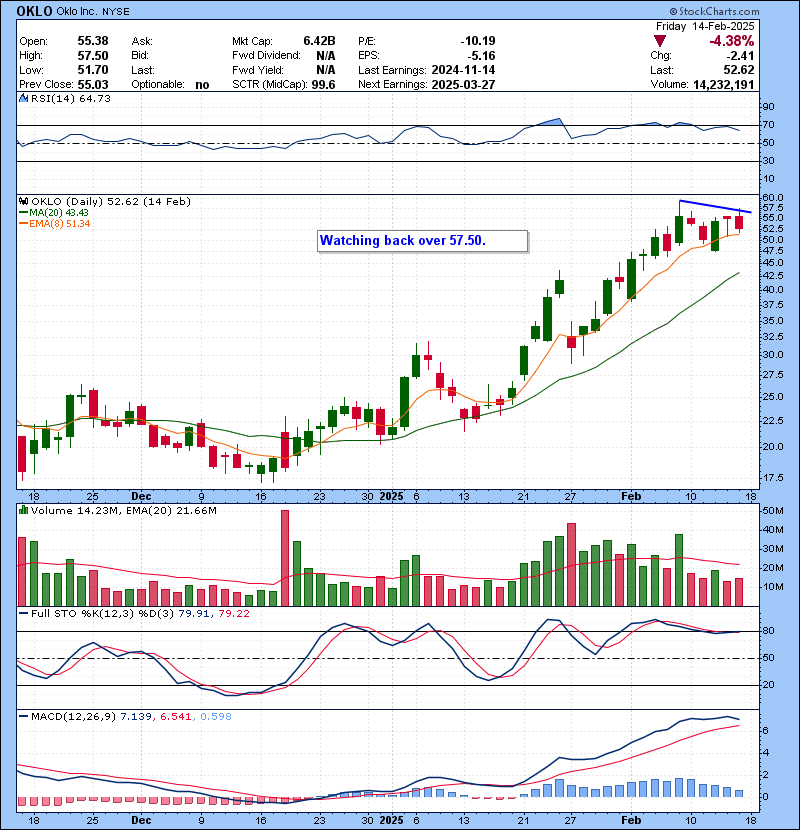Image resolution: width=800 pixels, height=830 pixels.
Task: Click the blue descending trendline near 57.5
Action: (x=715, y=206)
